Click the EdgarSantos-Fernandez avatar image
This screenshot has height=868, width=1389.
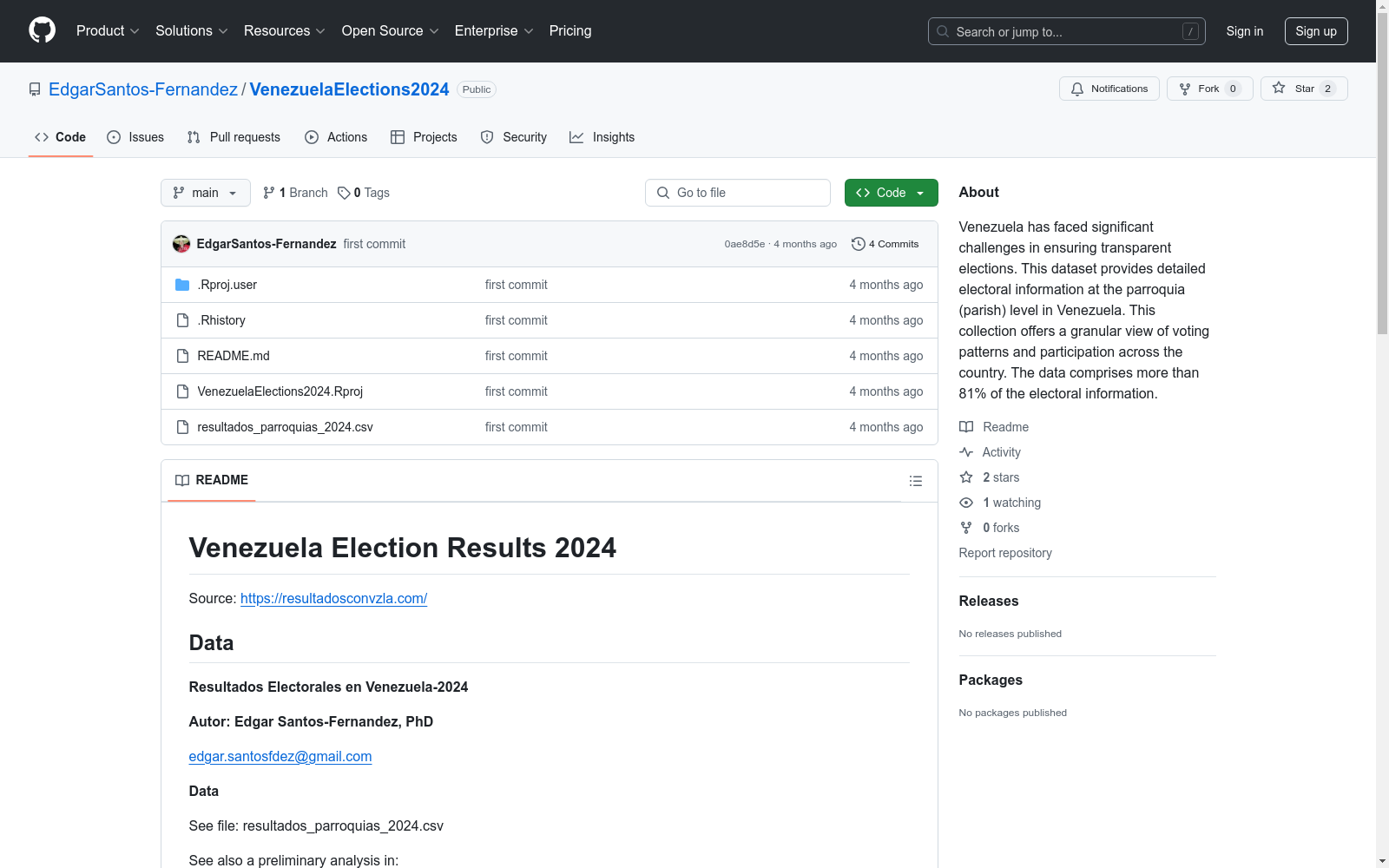[x=181, y=244]
